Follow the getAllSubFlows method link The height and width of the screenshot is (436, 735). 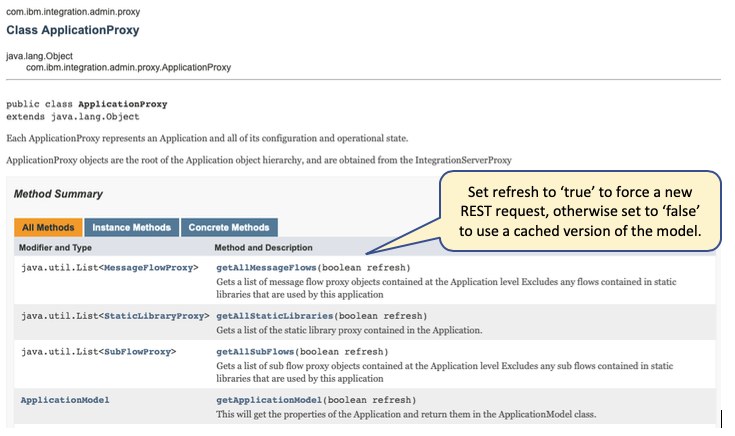(x=255, y=352)
